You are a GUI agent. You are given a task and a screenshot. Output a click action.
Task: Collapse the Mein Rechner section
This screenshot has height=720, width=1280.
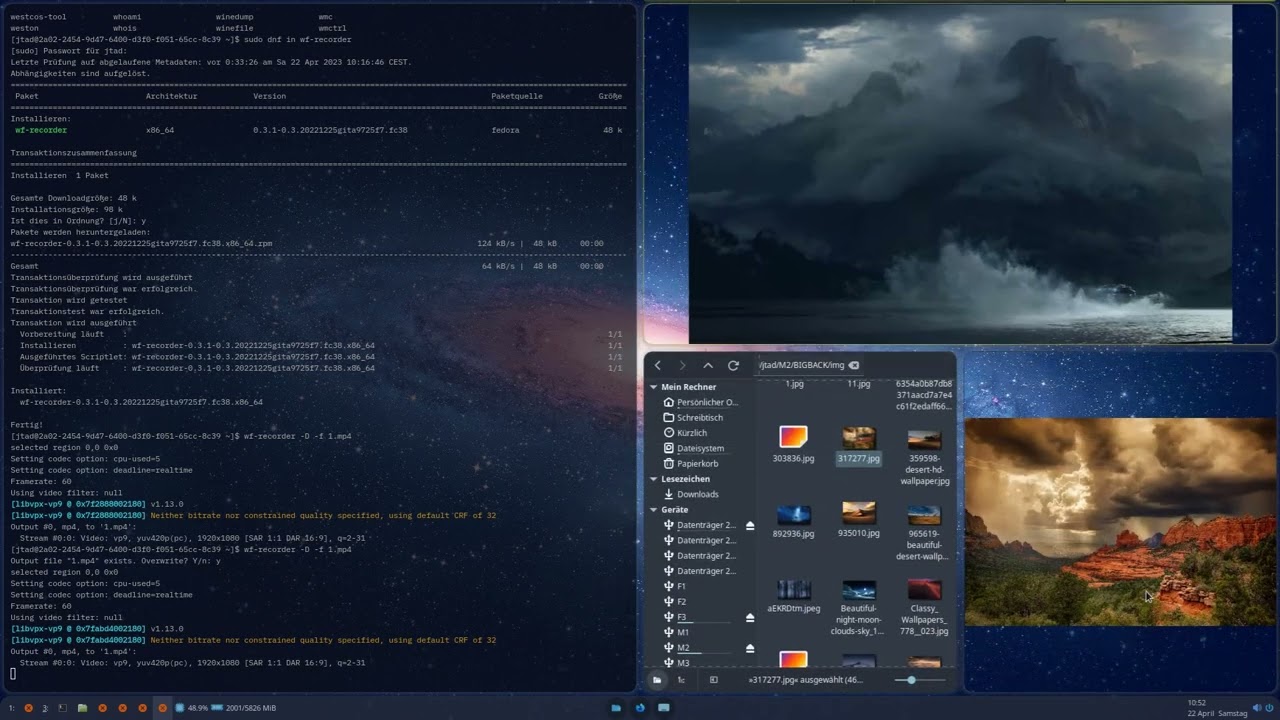click(x=654, y=387)
